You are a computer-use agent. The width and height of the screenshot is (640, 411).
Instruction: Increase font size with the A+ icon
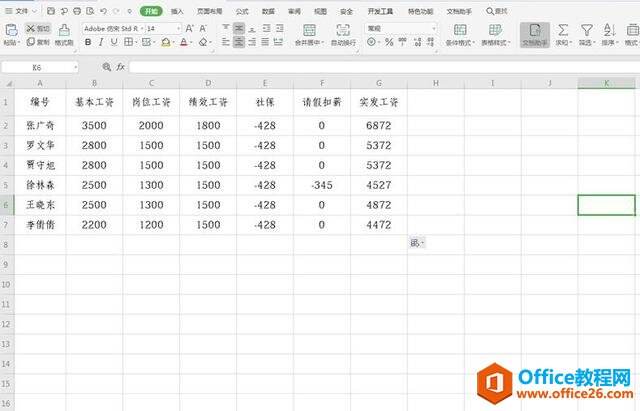pos(189,29)
